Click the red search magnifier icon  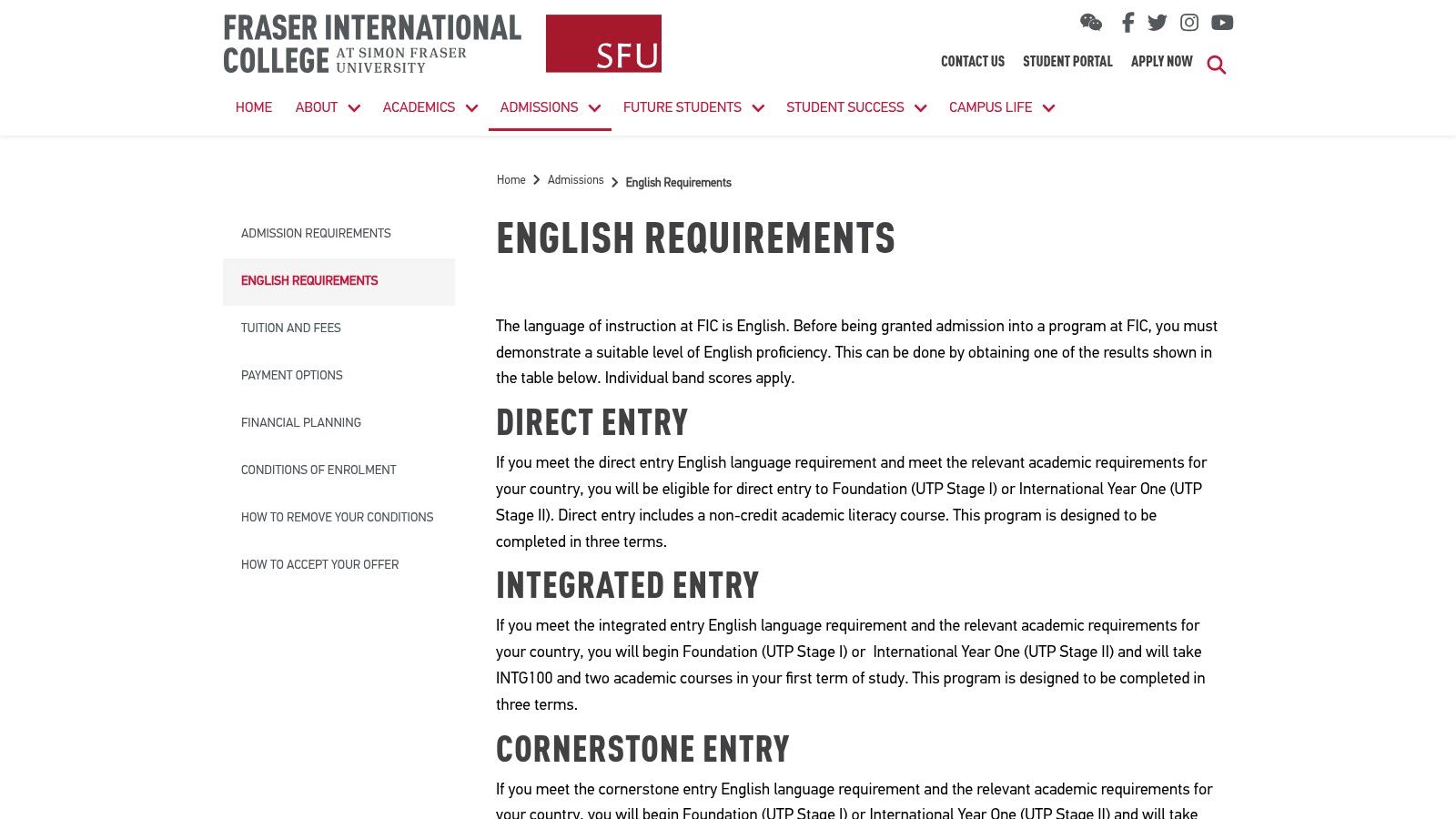[x=1217, y=65]
